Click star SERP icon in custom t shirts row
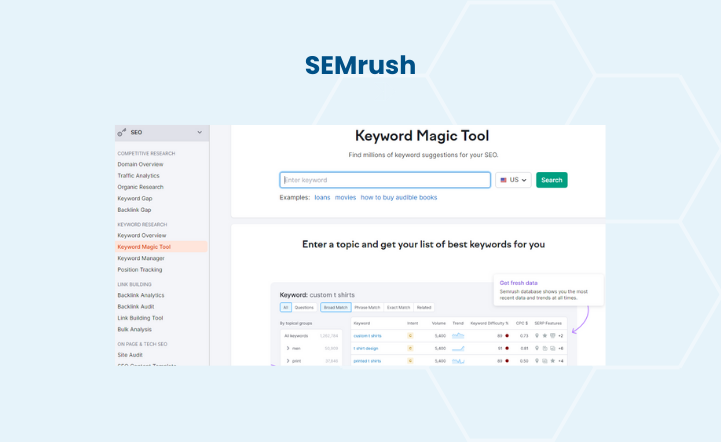Image resolution: width=721 pixels, height=442 pixels. click(545, 336)
